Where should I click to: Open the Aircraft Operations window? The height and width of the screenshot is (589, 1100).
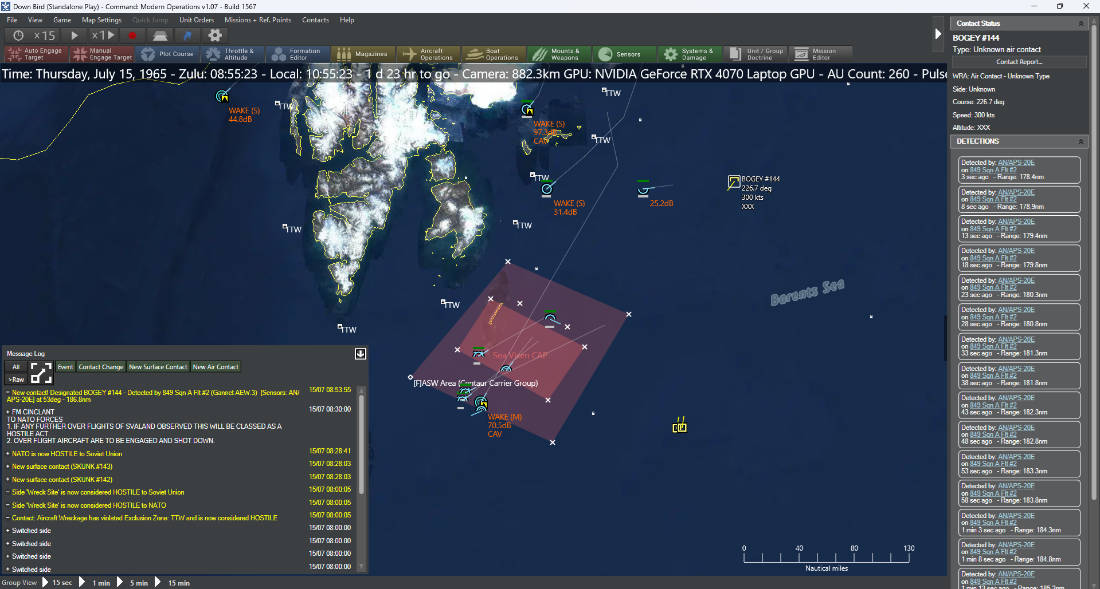428,54
